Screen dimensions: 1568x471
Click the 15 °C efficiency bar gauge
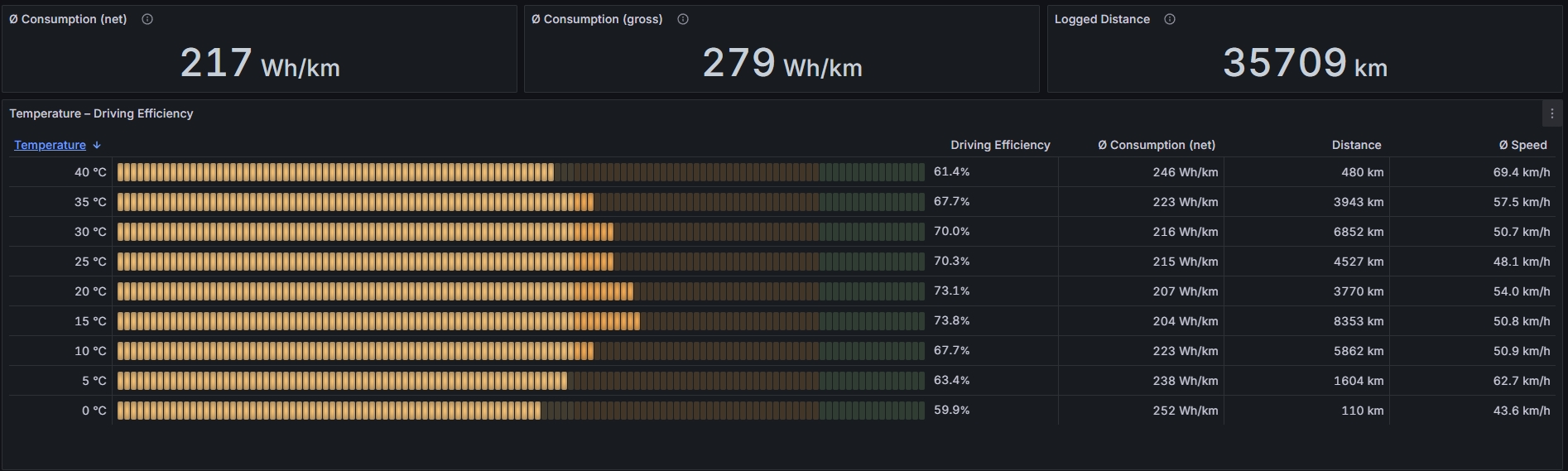coord(520,321)
